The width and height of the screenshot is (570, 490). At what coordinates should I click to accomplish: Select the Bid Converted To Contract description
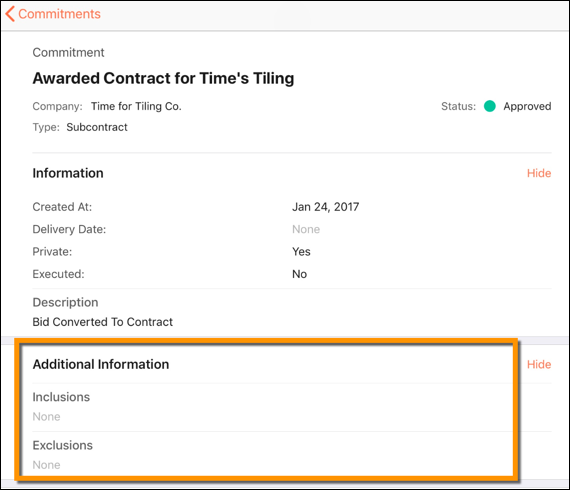(103, 322)
